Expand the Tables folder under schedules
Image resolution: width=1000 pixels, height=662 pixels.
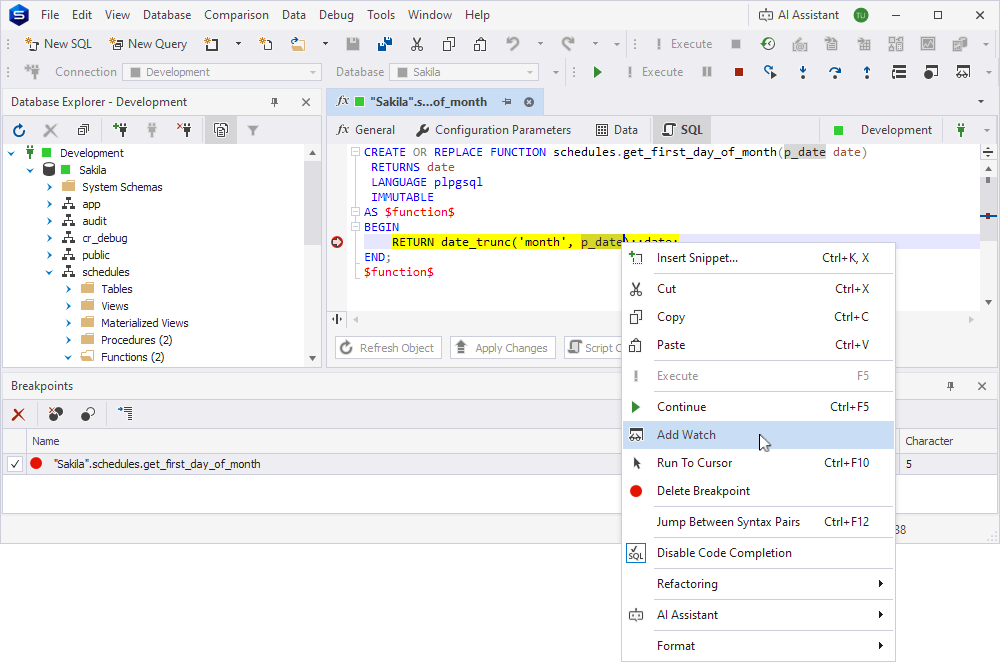69,290
